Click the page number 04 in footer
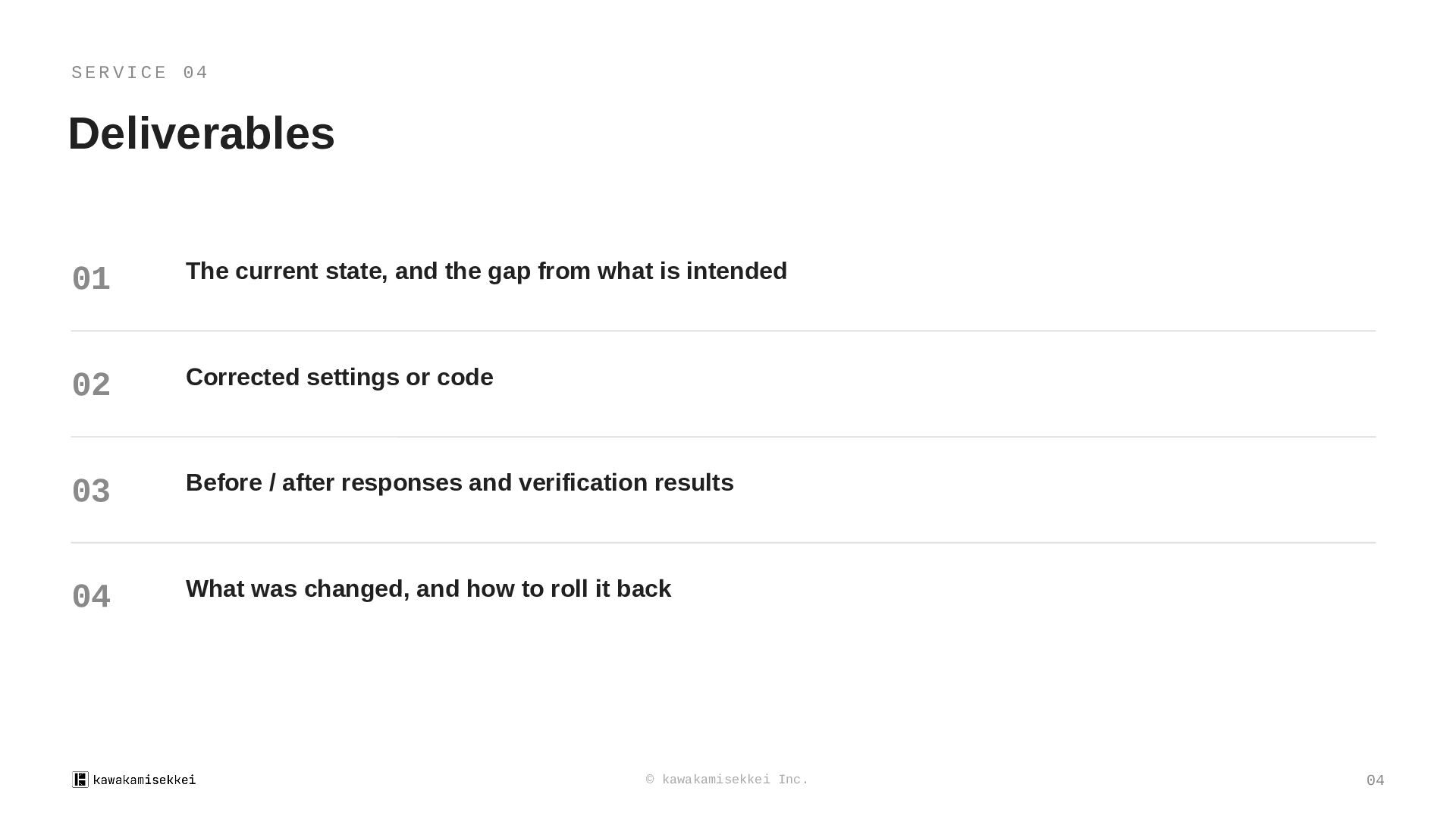This screenshot has width=1456, height=819. (1375, 780)
